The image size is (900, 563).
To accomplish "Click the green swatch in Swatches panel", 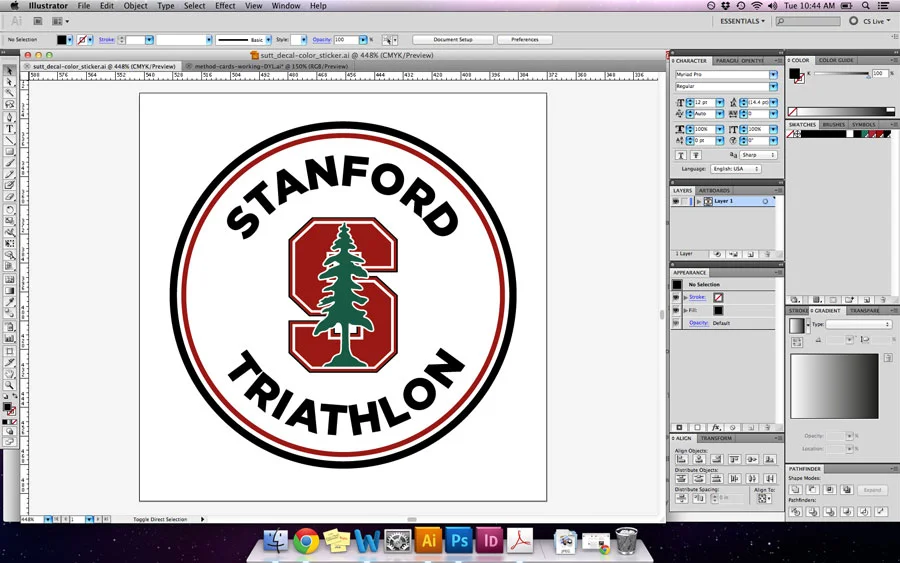I will pyautogui.click(x=864, y=134).
